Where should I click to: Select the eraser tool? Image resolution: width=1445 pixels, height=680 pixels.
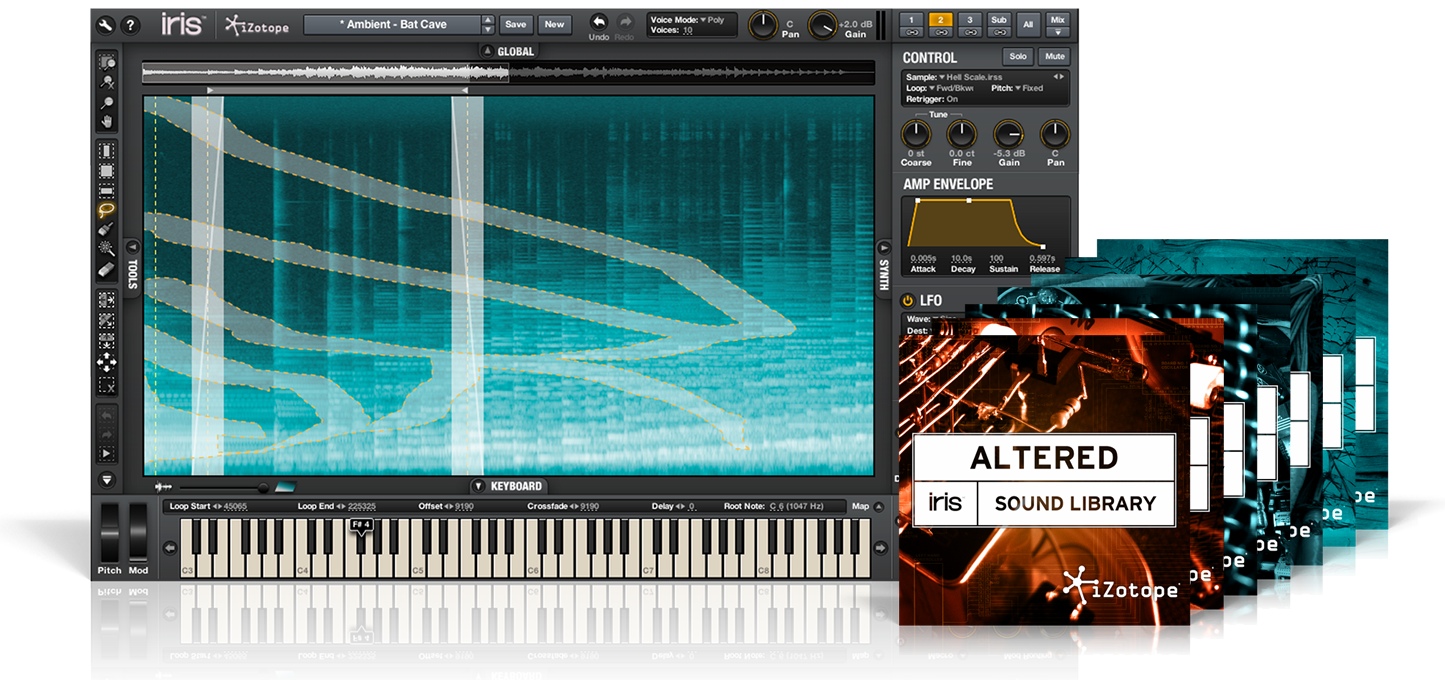(x=106, y=269)
